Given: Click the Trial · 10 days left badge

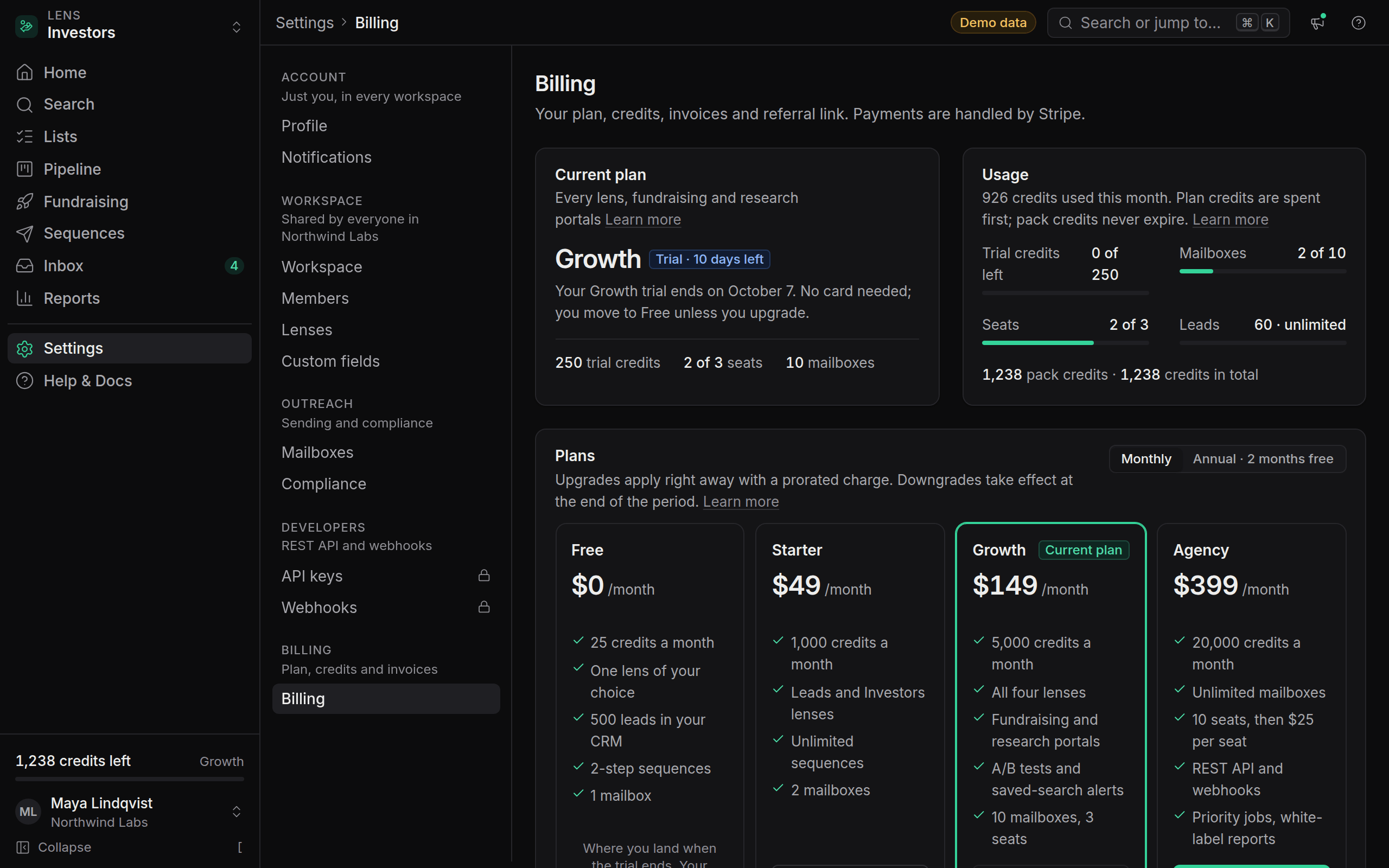Looking at the screenshot, I should [710, 259].
